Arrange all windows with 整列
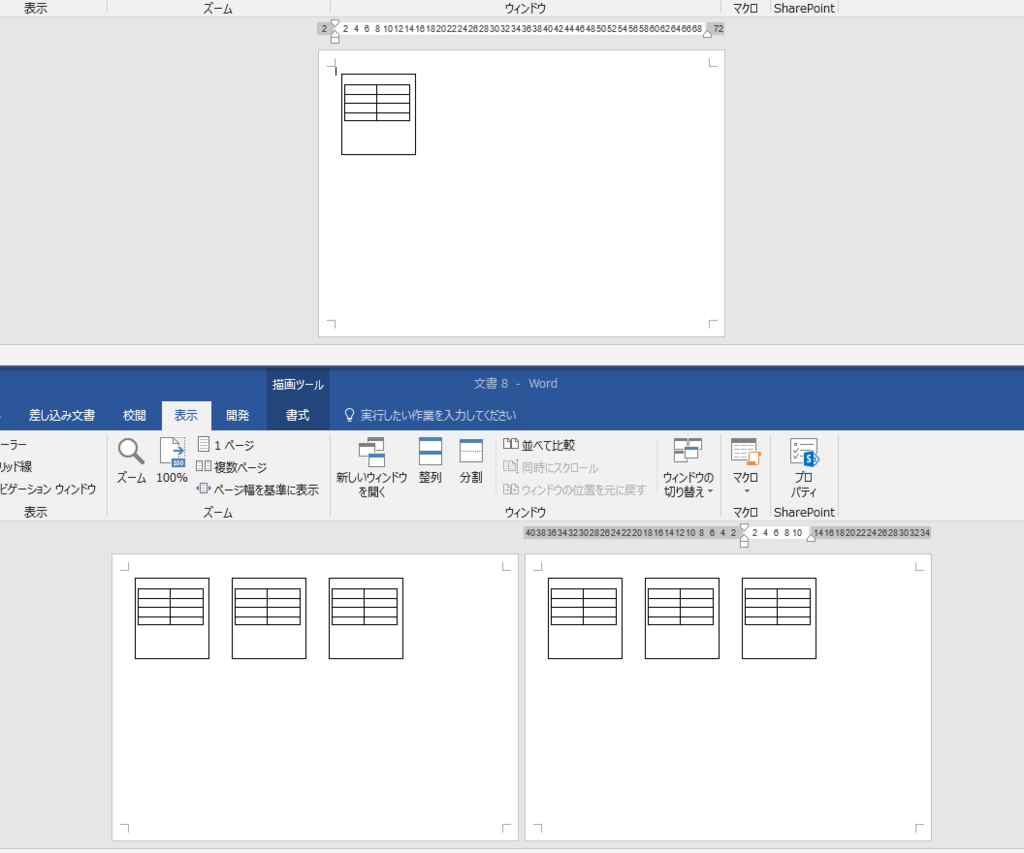1024x853 pixels. [430, 460]
